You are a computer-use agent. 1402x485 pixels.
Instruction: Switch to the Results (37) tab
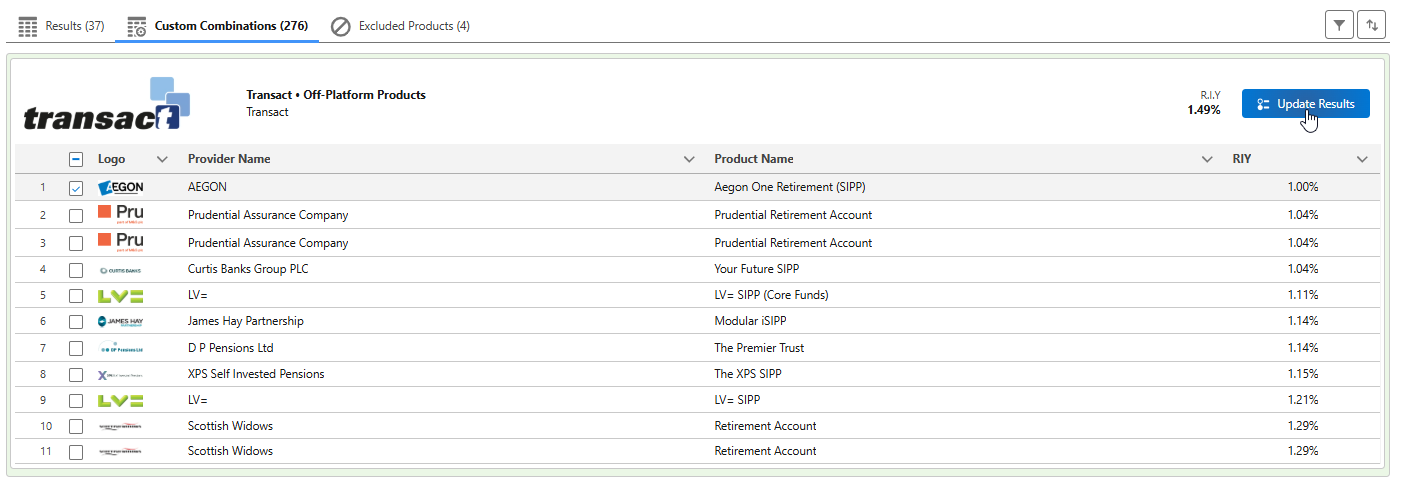(62, 26)
